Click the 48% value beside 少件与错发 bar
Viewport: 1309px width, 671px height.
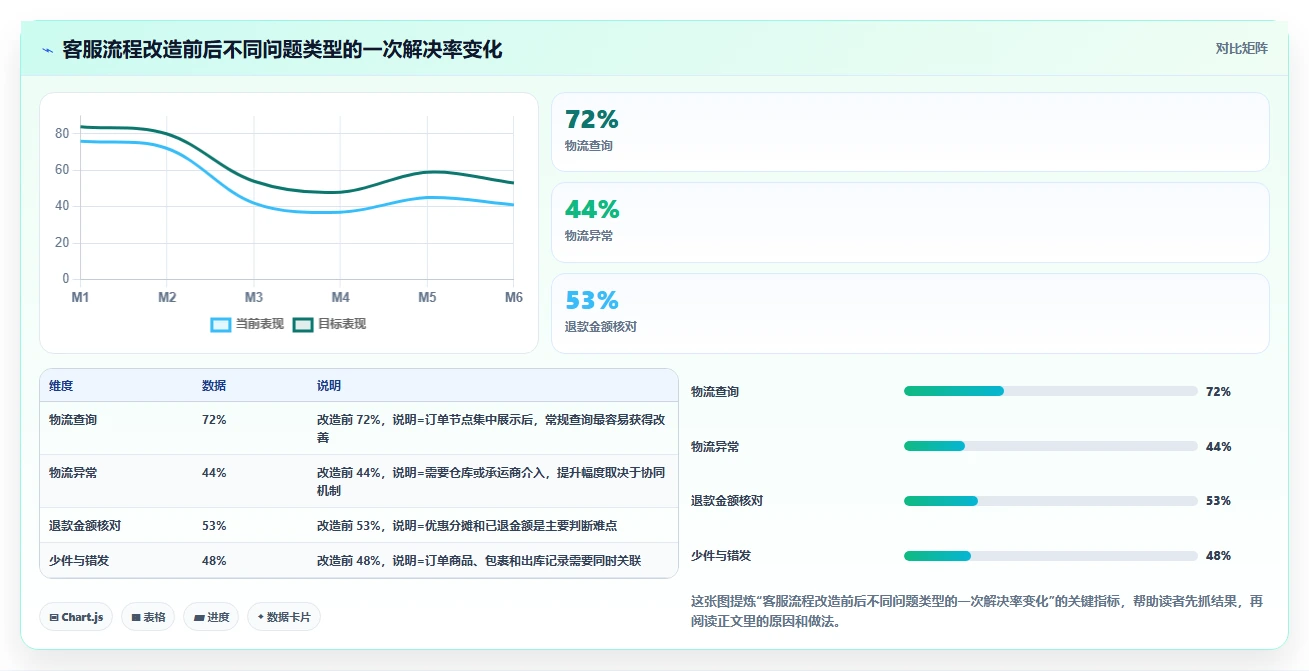pyautogui.click(x=1218, y=555)
